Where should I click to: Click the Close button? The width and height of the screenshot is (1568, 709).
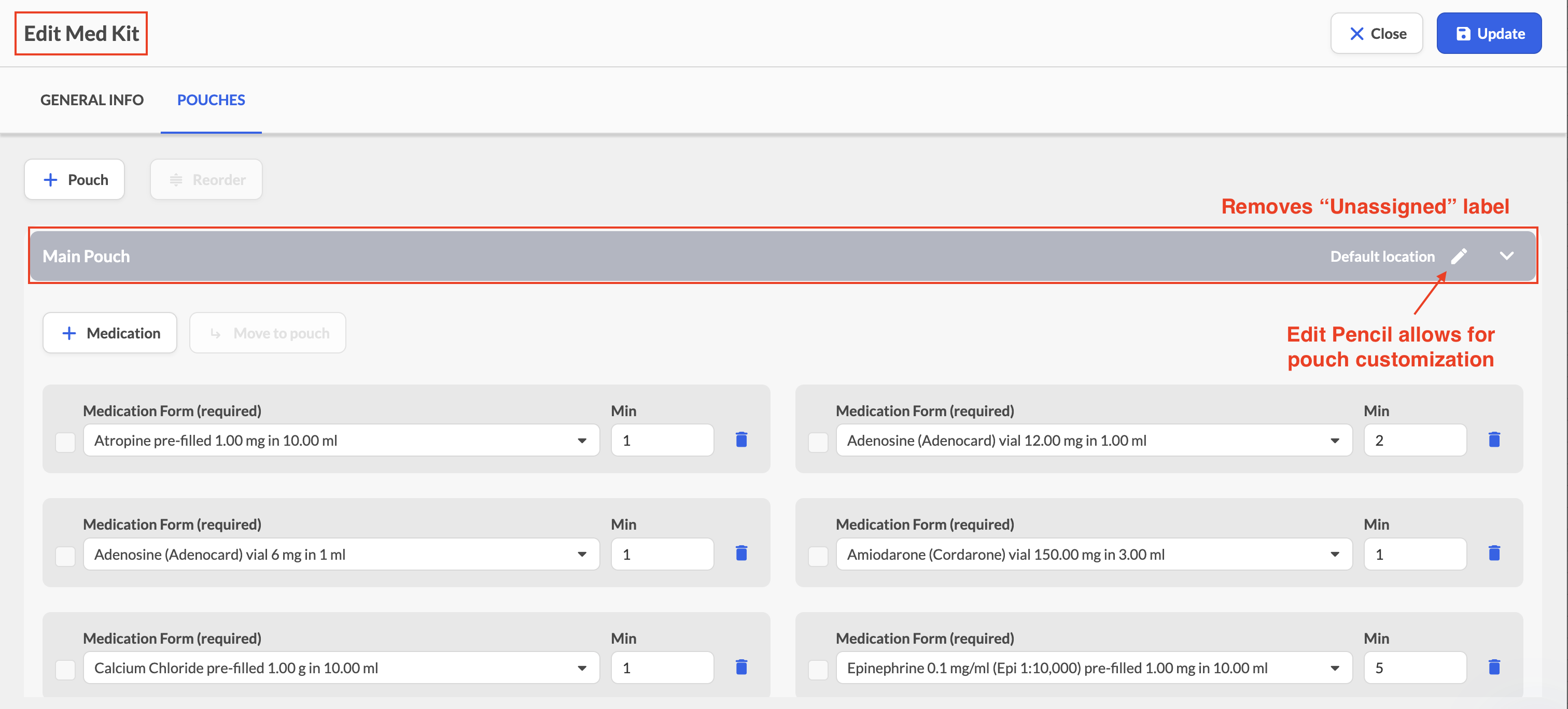click(1376, 34)
